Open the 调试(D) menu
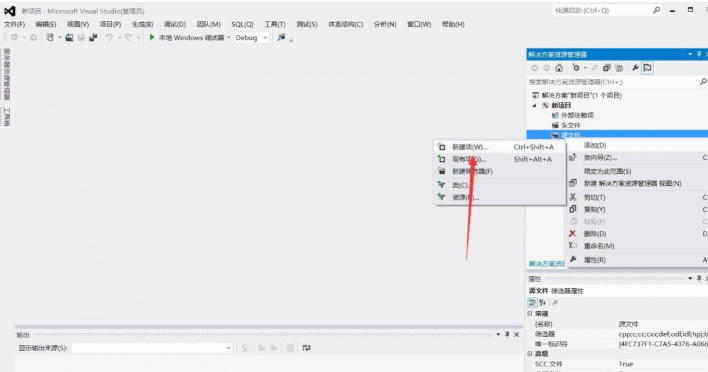This screenshot has height=372, width=708. [x=175, y=24]
